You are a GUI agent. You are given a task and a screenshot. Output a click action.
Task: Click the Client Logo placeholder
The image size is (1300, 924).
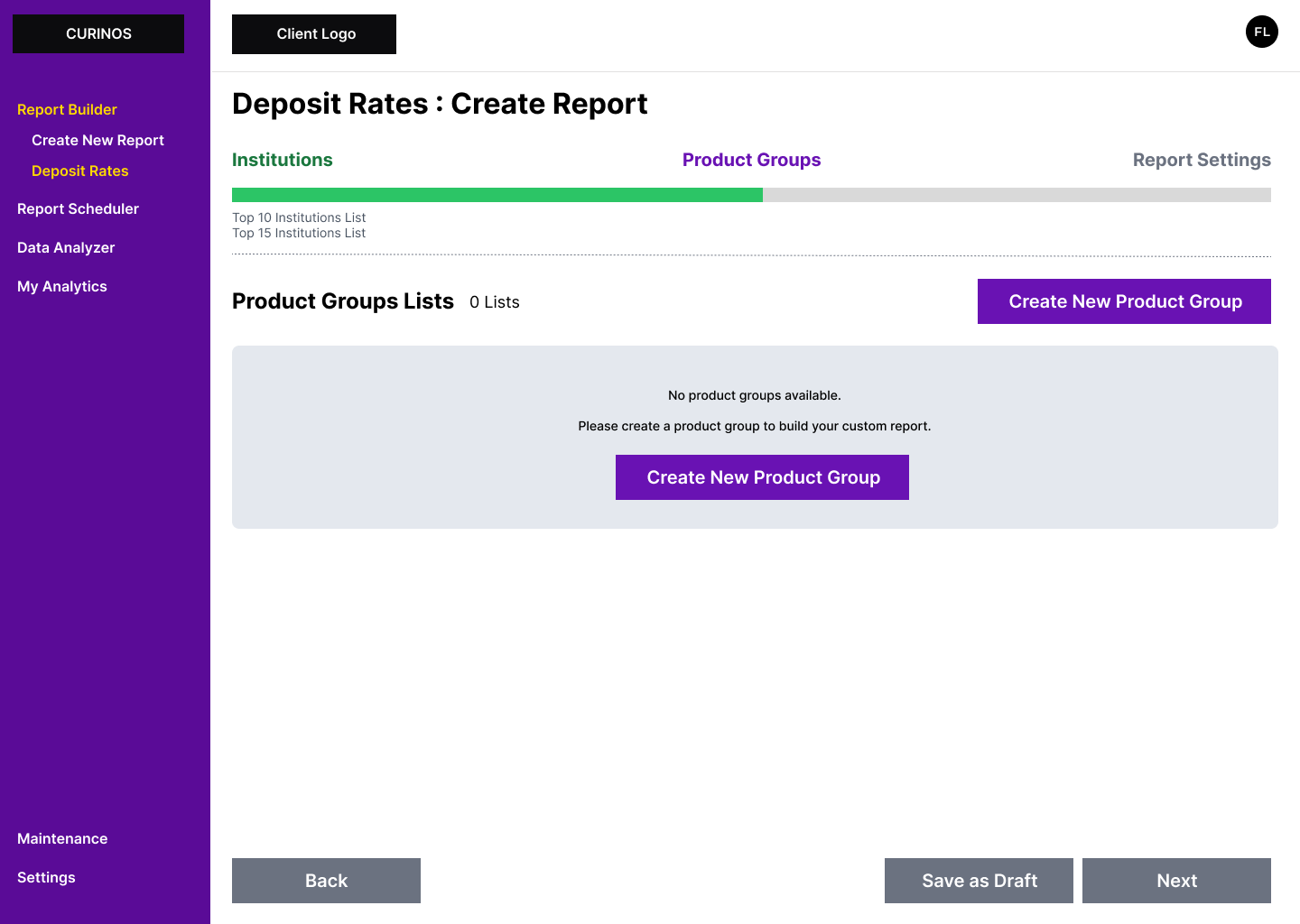314,34
